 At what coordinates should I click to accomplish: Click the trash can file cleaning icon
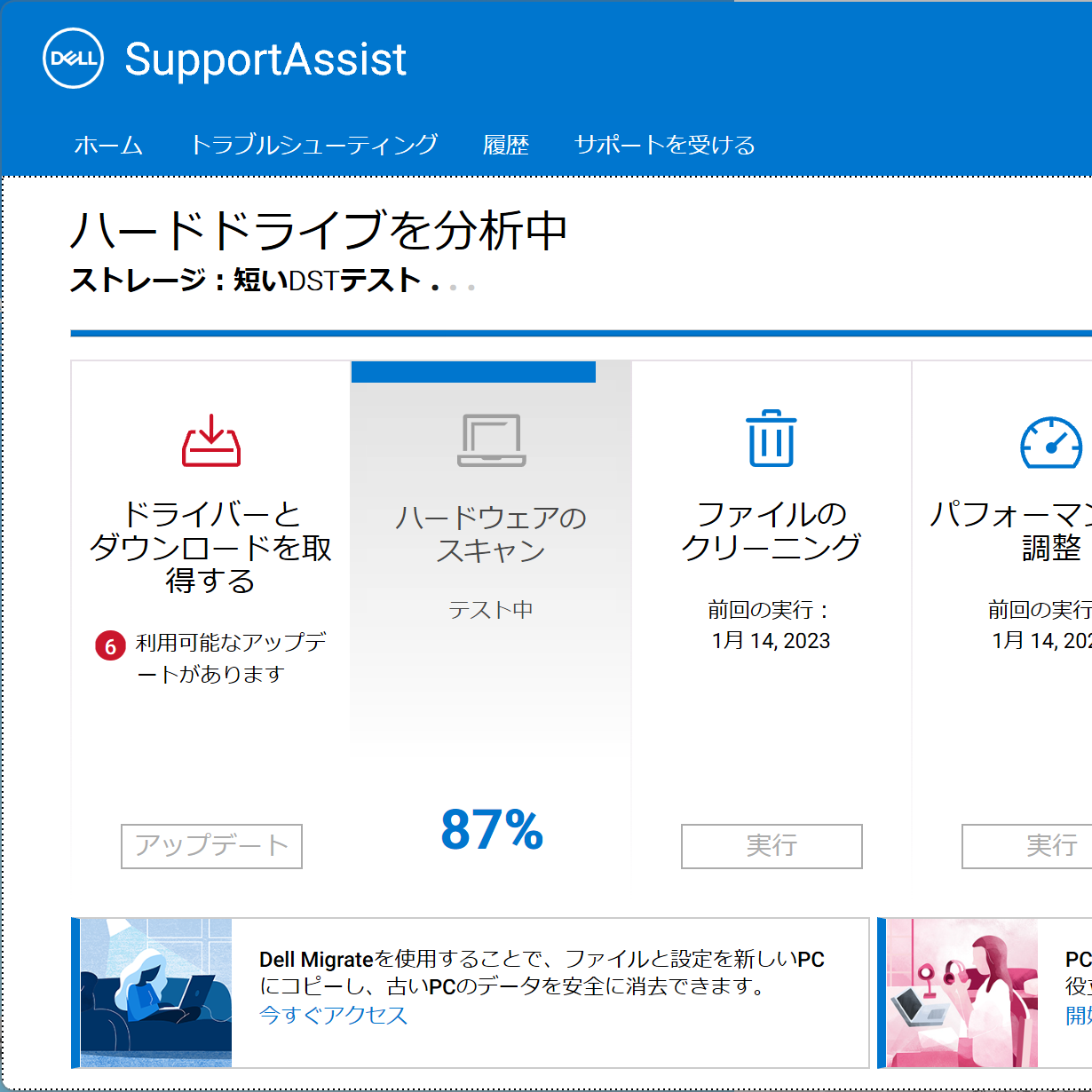coord(772,439)
